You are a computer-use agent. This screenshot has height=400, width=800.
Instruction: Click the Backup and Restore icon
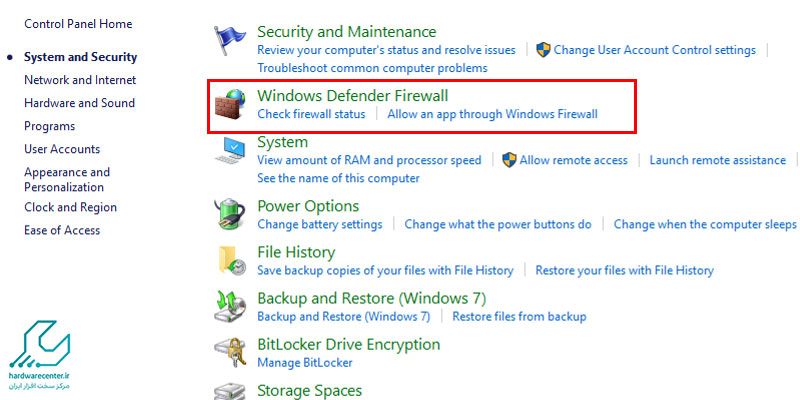(230, 306)
